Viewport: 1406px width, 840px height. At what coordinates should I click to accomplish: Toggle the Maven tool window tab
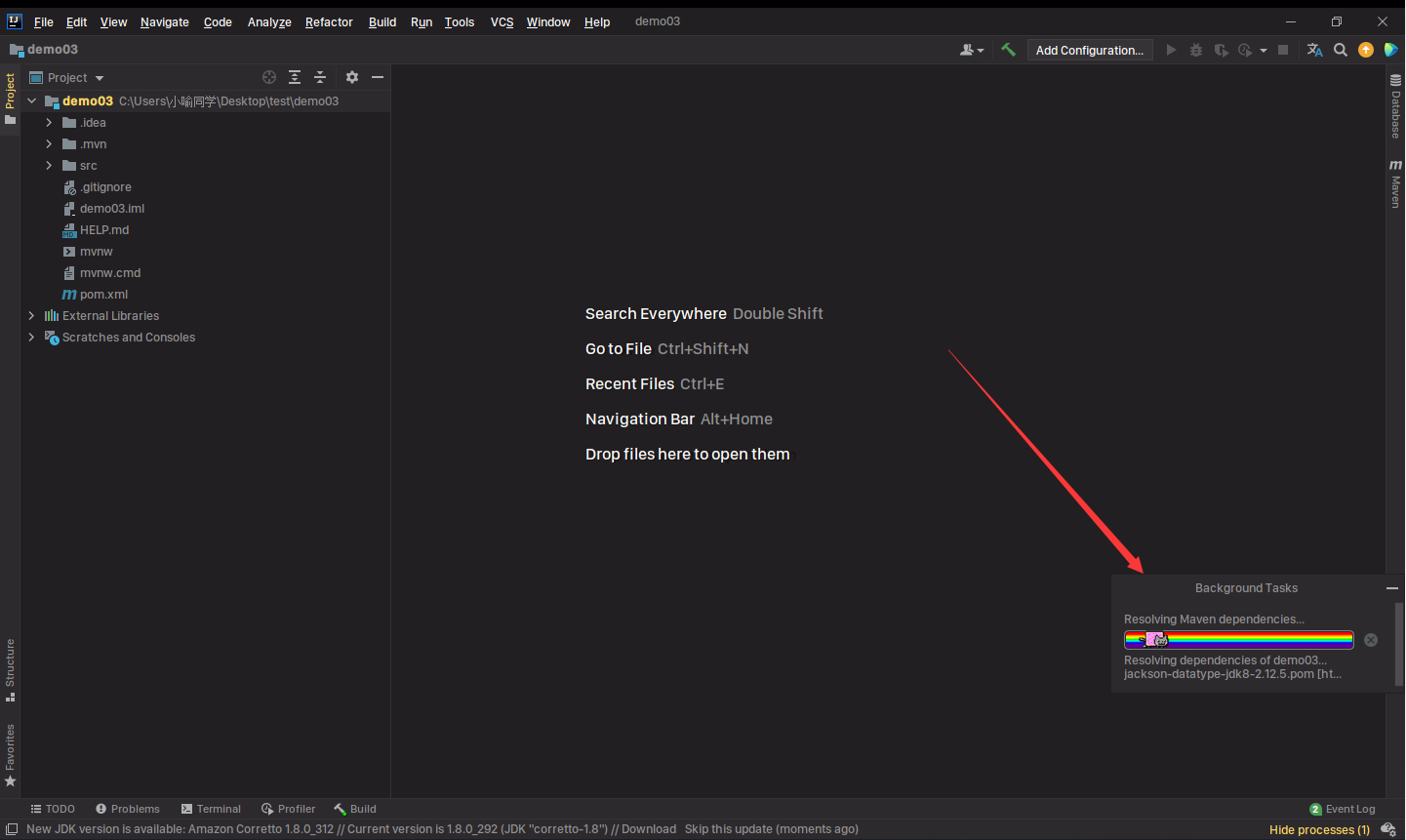tap(1395, 183)
